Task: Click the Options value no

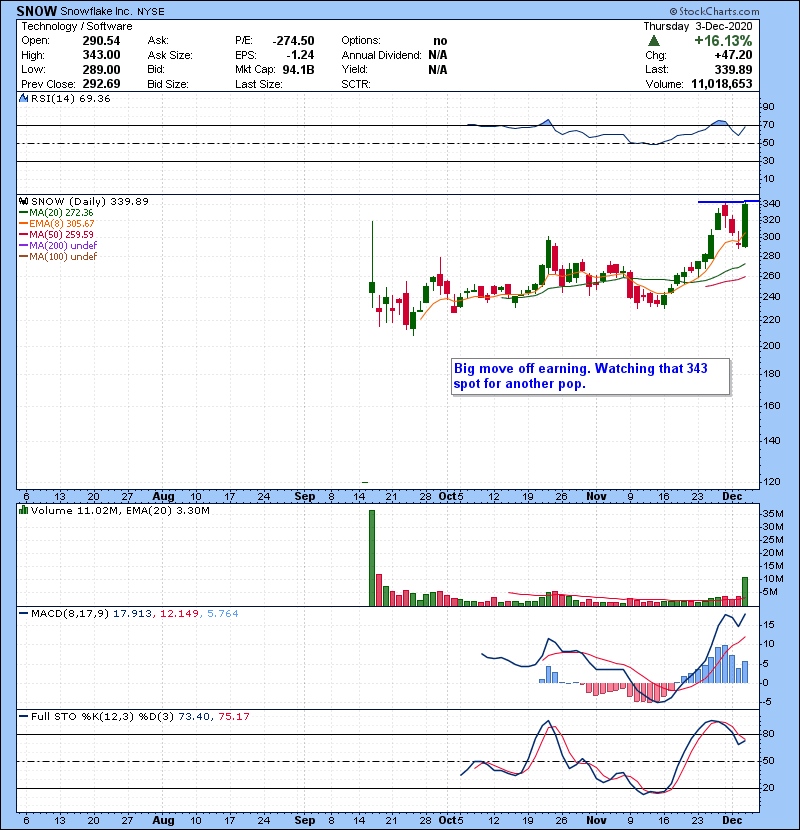Action: pyautogui.click(x=440, y=41)
